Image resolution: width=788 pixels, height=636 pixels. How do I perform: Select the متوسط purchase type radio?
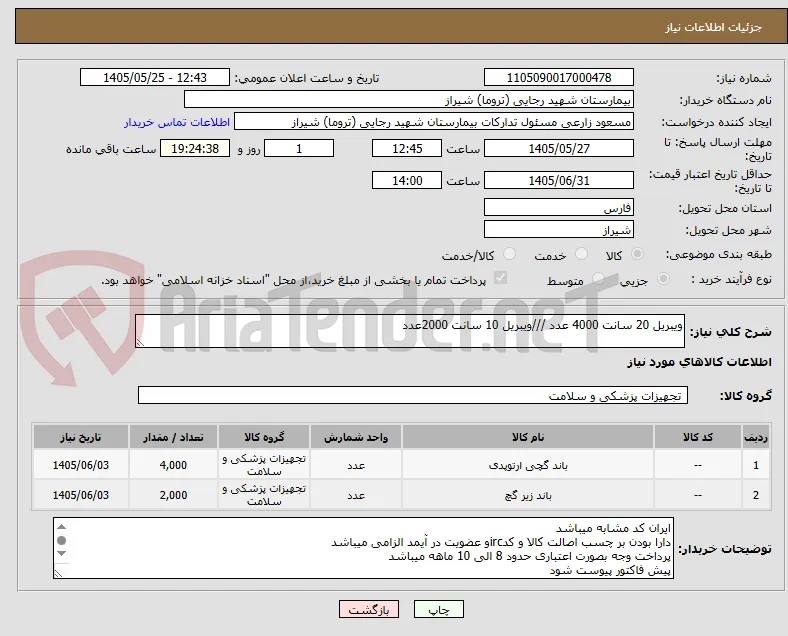point(598,279)
